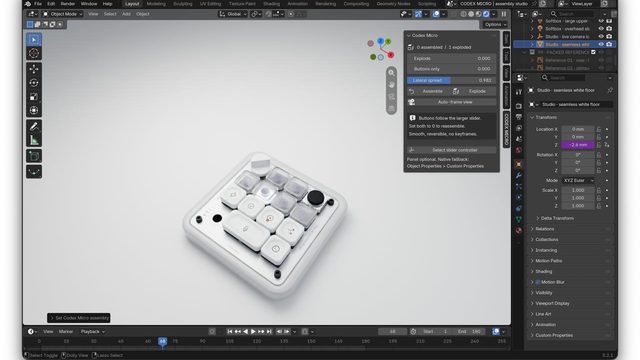
Task: Open the Object Mode dropdown
Action: (x=62, y=14)
